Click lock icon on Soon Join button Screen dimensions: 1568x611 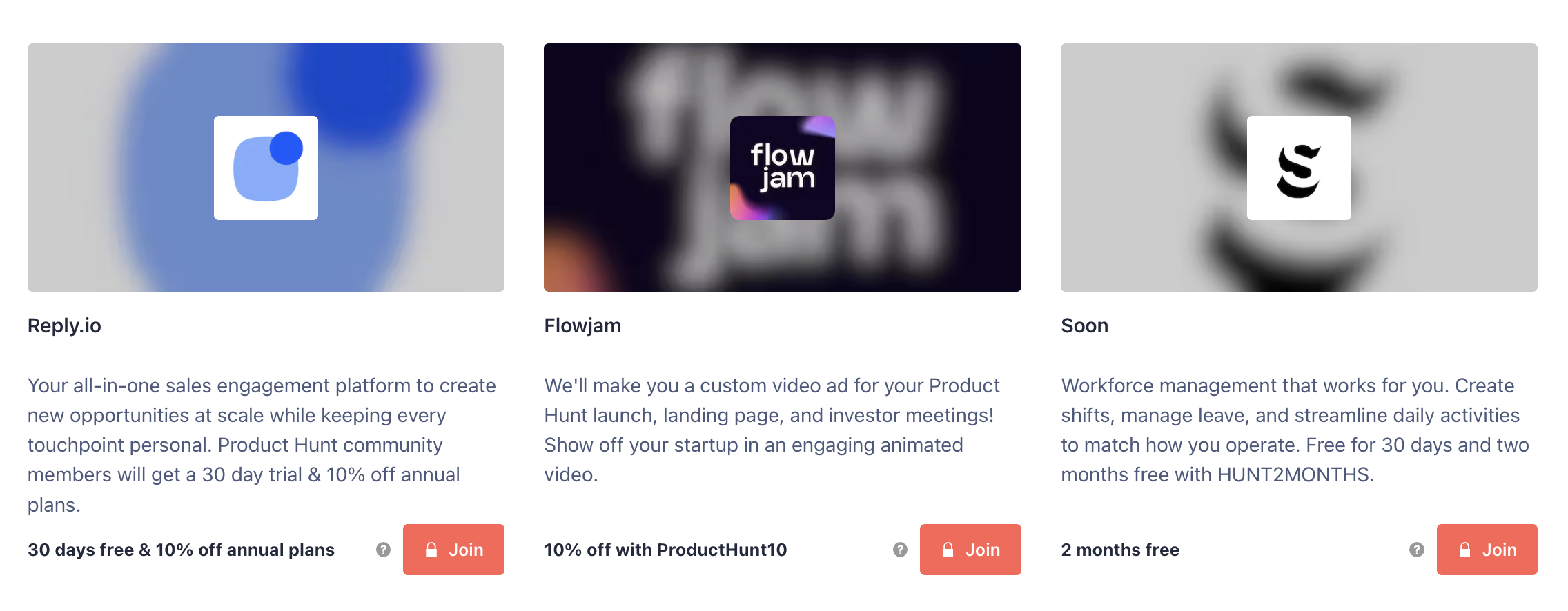1464,550
